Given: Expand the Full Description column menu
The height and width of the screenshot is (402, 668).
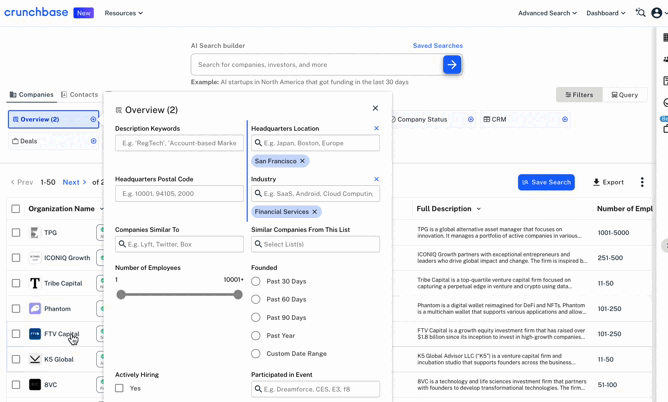Looking at the screenshot, I should click(x=478, y=209).
